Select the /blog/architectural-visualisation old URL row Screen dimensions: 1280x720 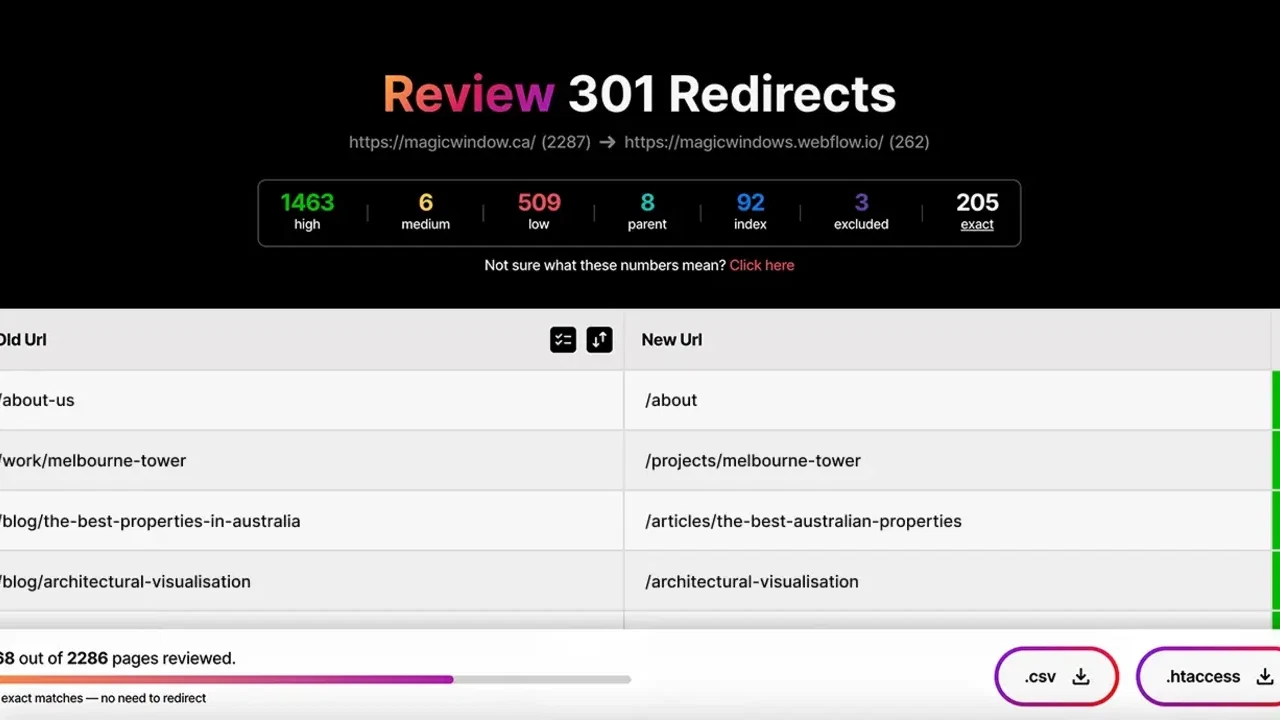[125, 582]
